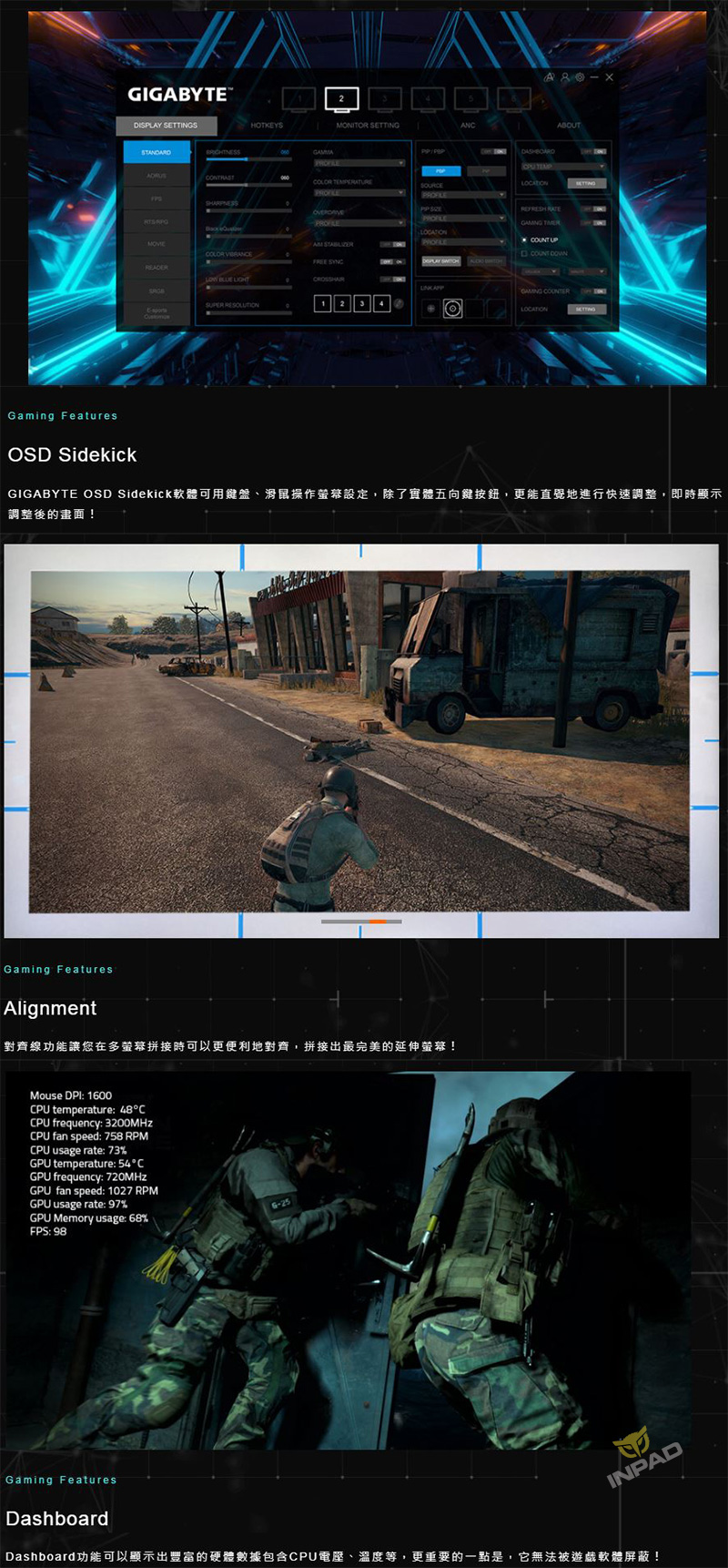The image size is (728, 1568).
Task: Switch to Hotkeys tab
Action: pyautogui.click(x=267, y=125)
